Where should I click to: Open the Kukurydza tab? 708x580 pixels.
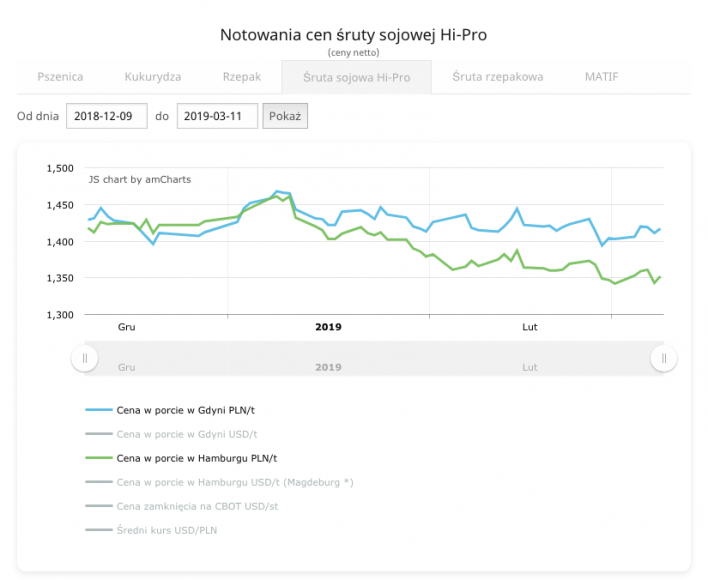[x=153, y=76]
